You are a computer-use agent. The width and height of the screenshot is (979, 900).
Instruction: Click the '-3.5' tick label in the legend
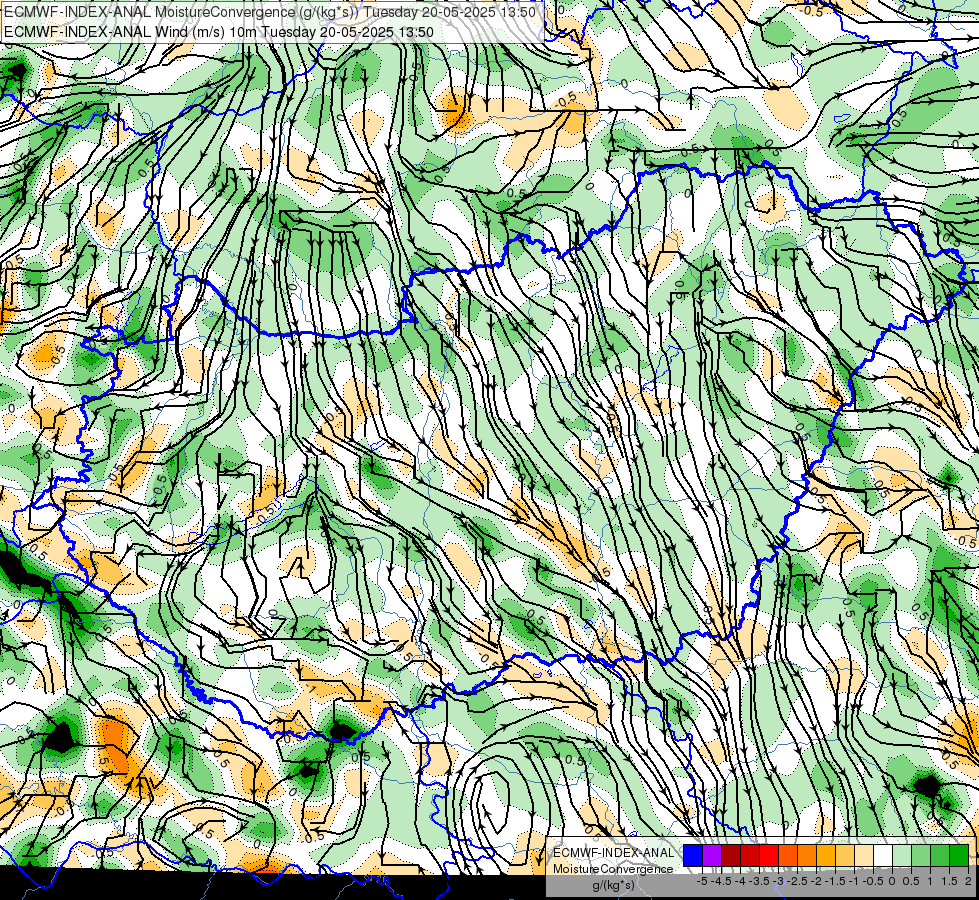pyautogui.click(x=760, y=881)
